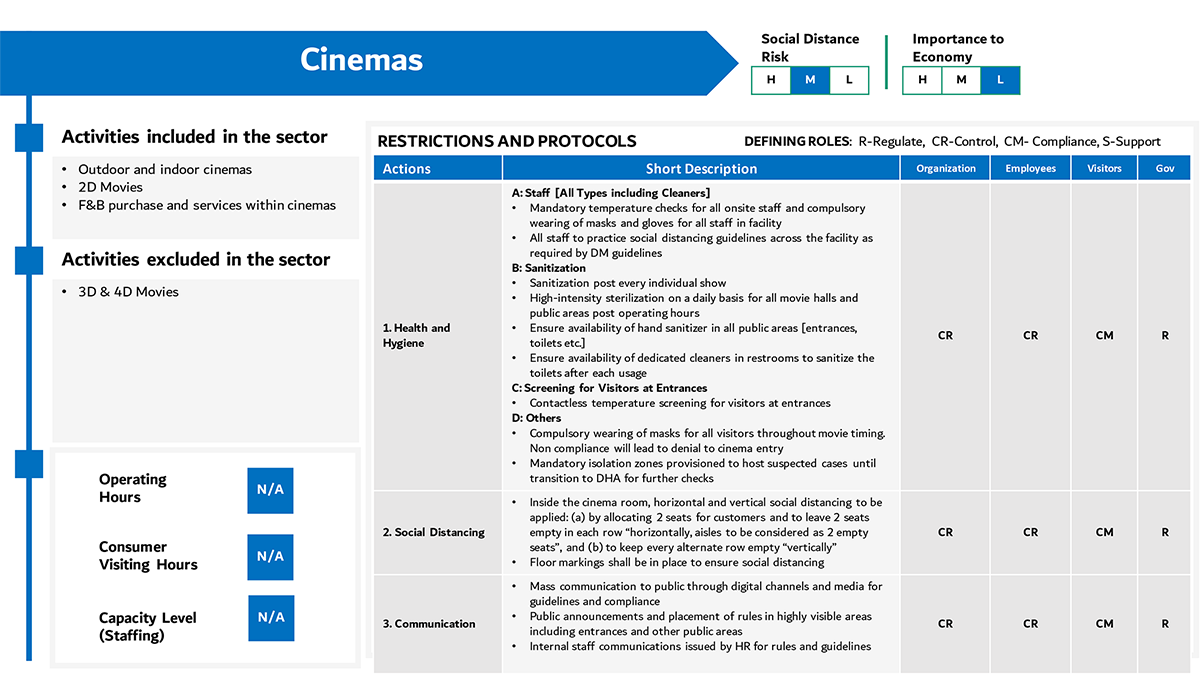This screenshot has width=1200, height=675.
Task: Click 'C: Screening for Visitors at Entrances' subheading
Action: 609,388
